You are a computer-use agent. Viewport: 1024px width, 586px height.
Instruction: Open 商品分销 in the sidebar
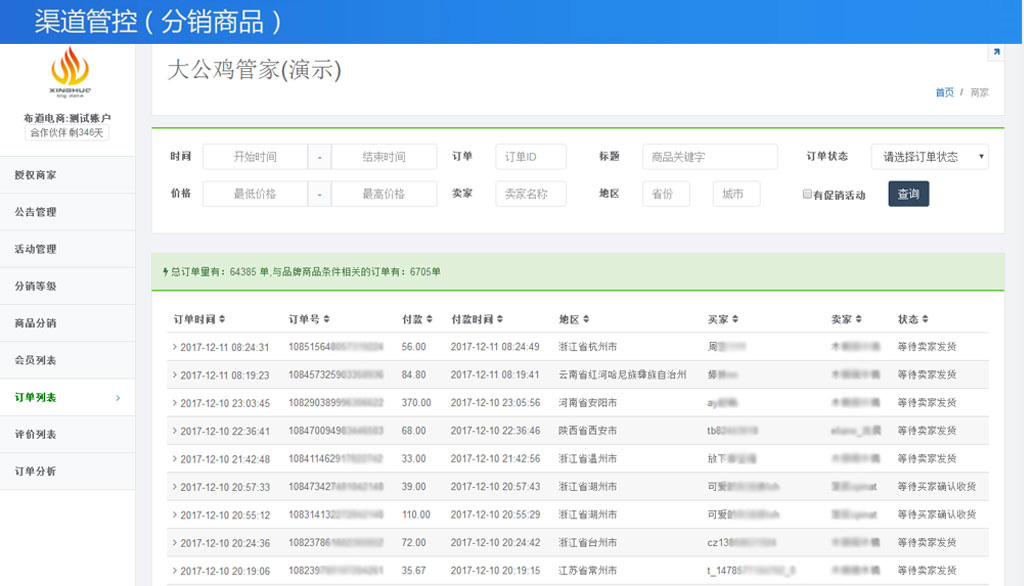pos(67,323)
